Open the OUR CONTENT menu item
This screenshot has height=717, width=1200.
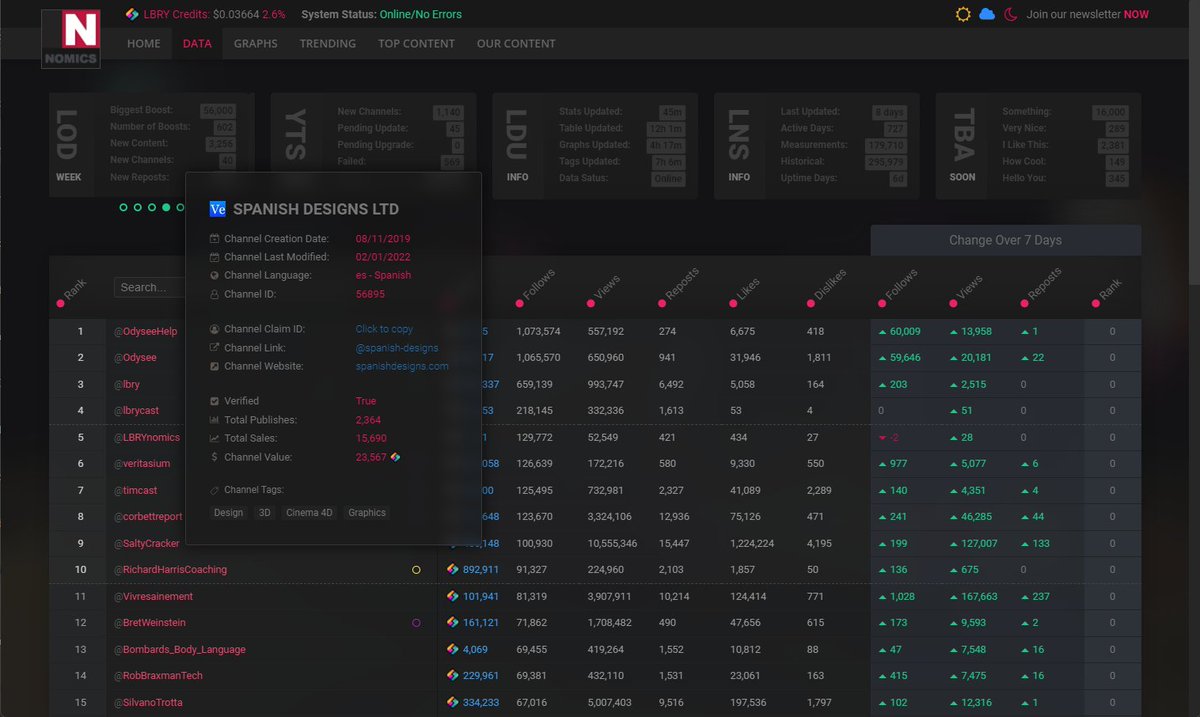coord(516,44)
